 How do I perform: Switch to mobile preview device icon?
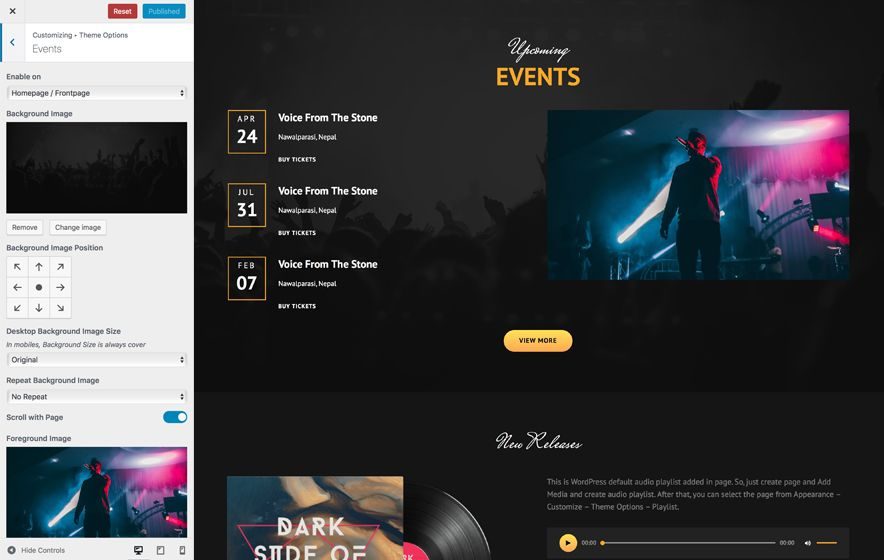click(x=182, y=550)
